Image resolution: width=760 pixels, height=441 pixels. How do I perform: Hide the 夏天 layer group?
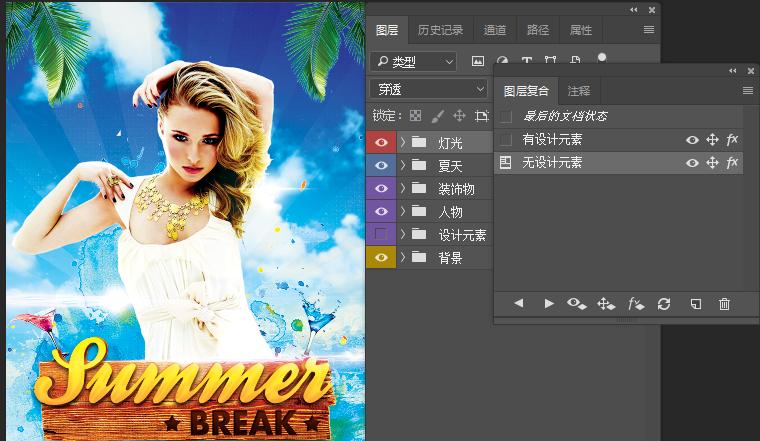click(x=381, y=165)
